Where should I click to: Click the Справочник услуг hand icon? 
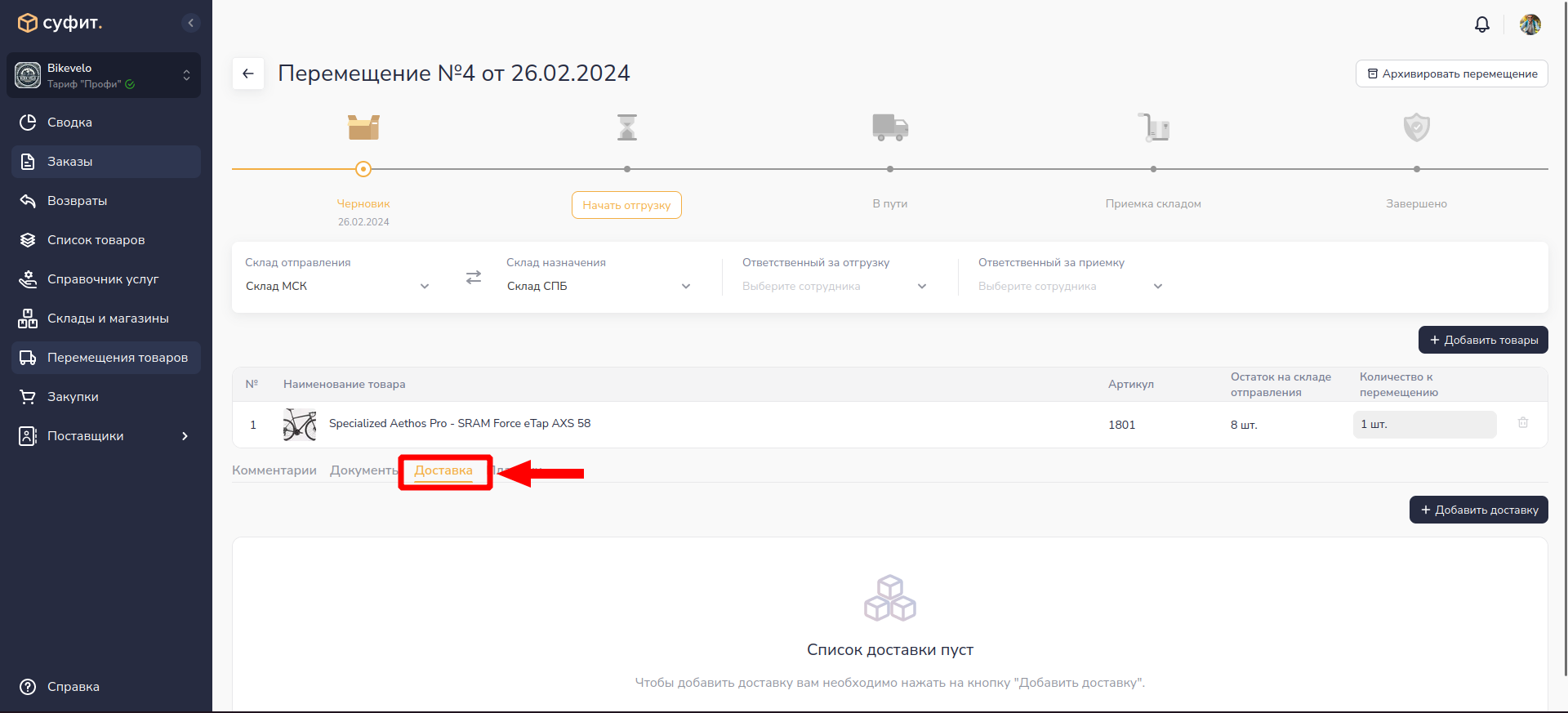28,279
